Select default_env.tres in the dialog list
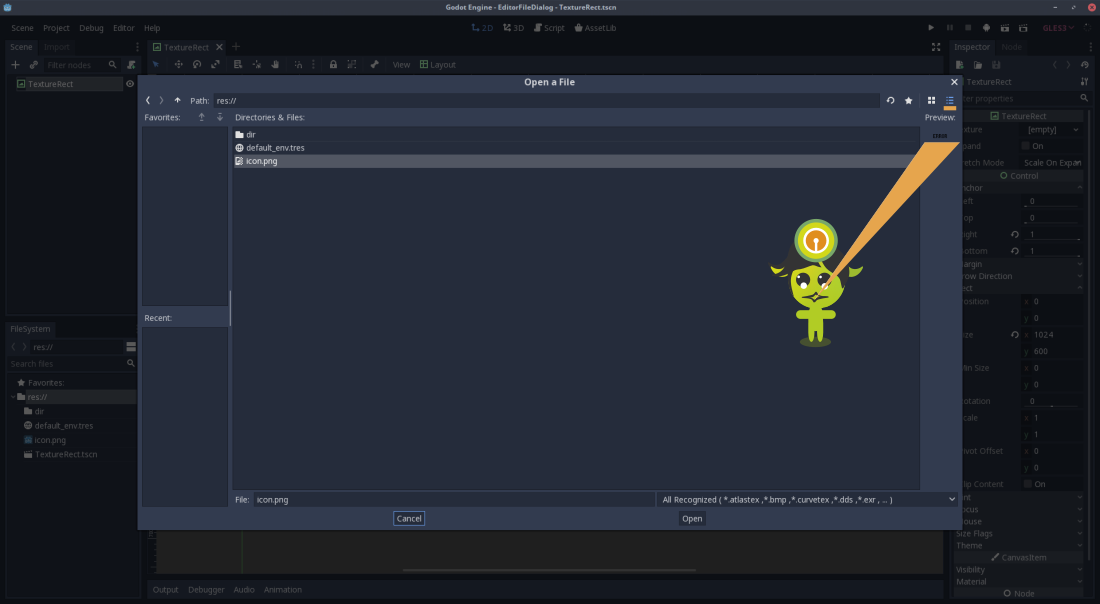1100x604 pixels. (x=575, y=148)
